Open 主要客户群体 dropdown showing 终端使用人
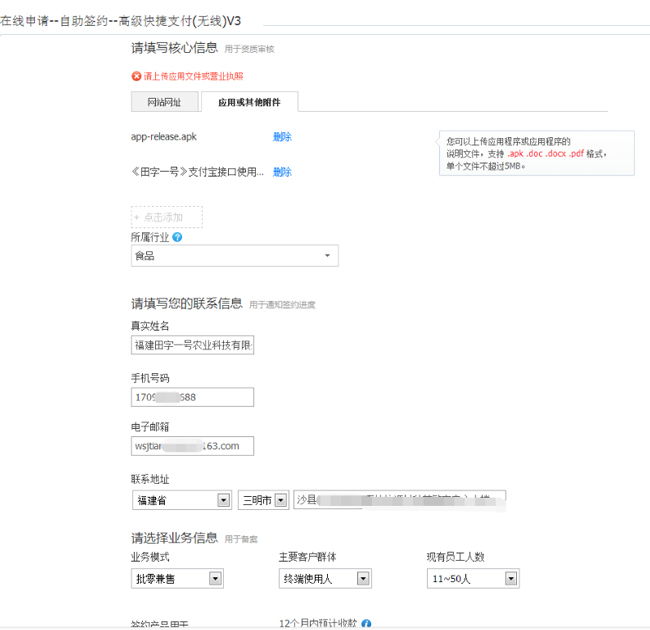The height and width of the screenshot is (630, 650). coord(324,578)
